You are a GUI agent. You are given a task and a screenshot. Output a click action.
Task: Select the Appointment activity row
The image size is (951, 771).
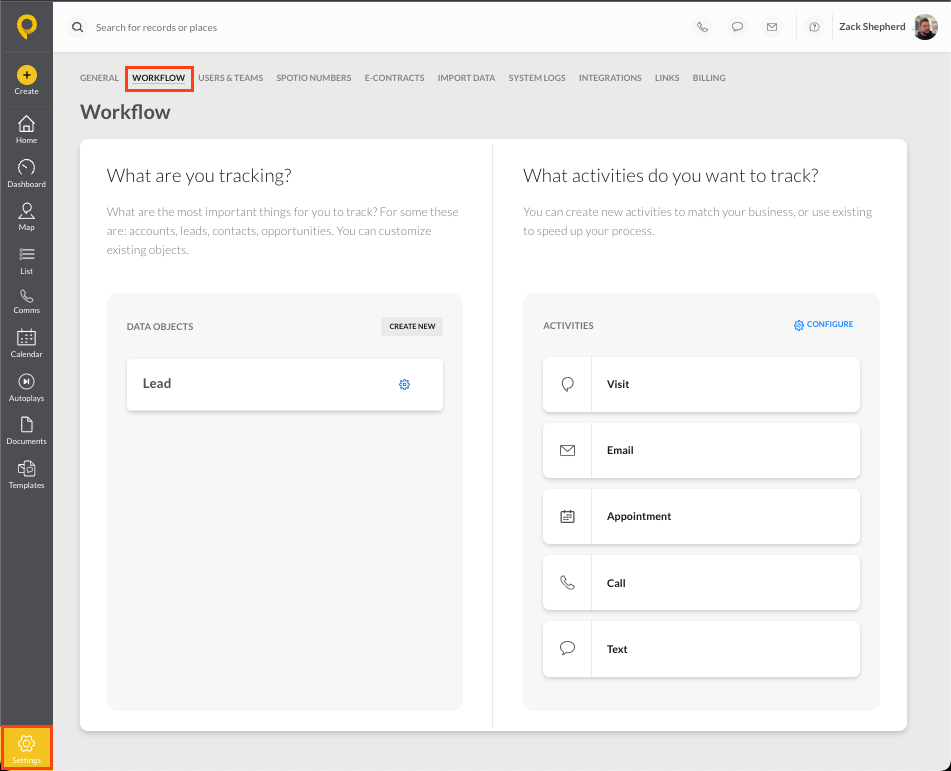[x=702, y=517]
